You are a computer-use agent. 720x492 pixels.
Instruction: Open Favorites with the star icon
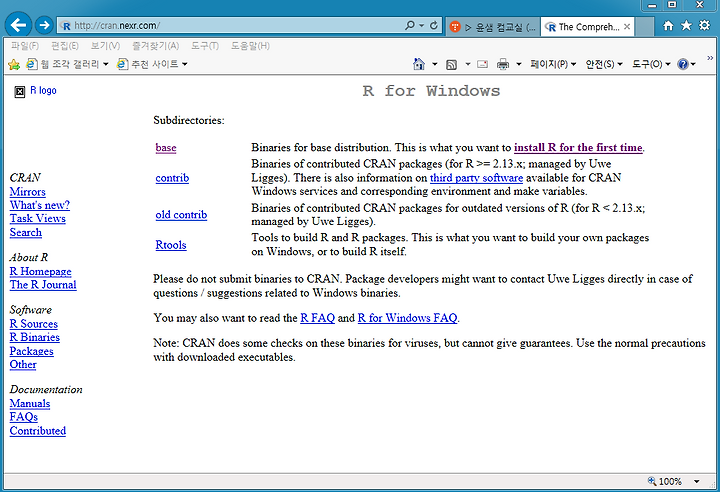tap(686, 25)
